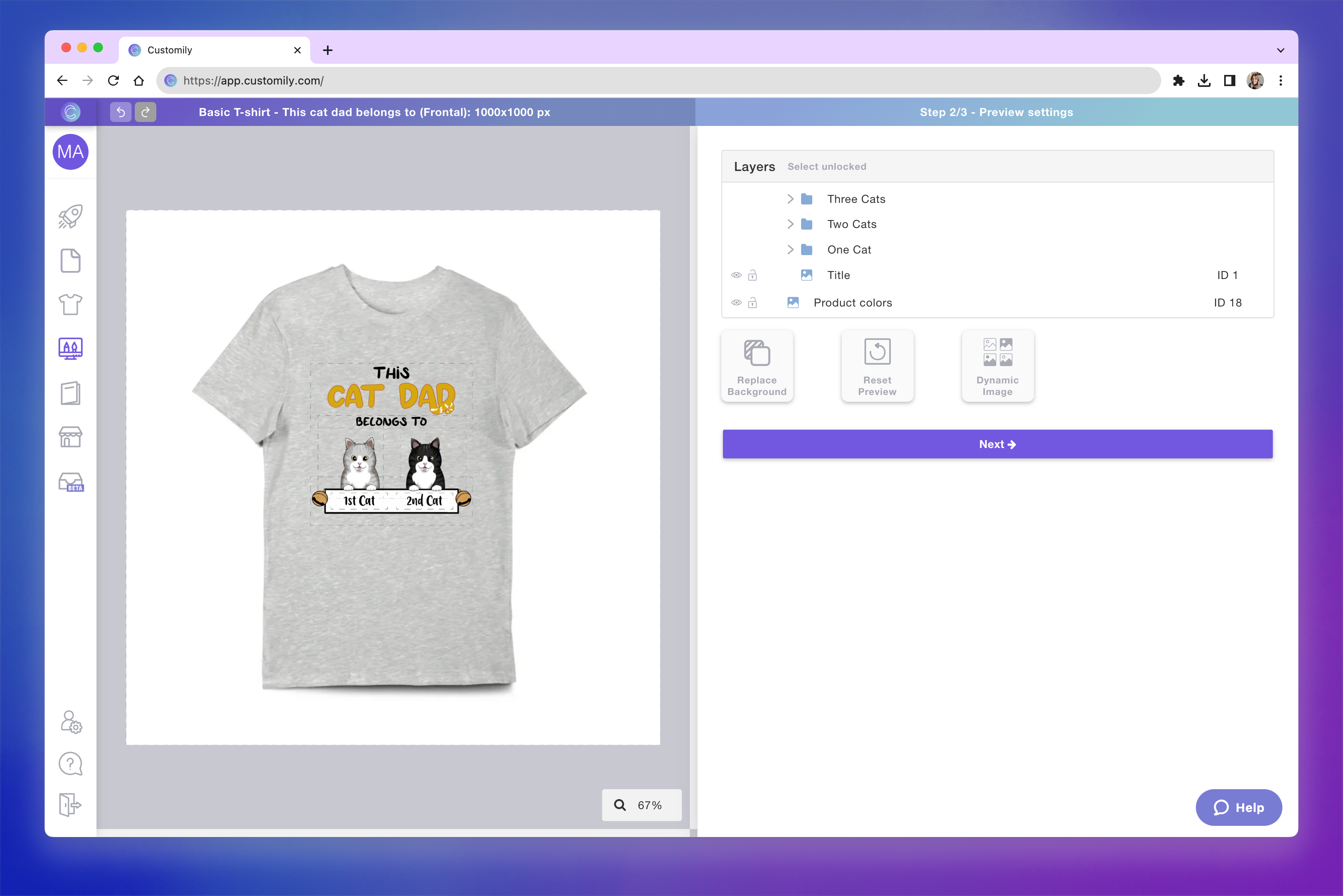Open the T-shirt products icon
The width and height of the screenshot is (1343, 896).
pyautogui.click(x=70, y=305)
